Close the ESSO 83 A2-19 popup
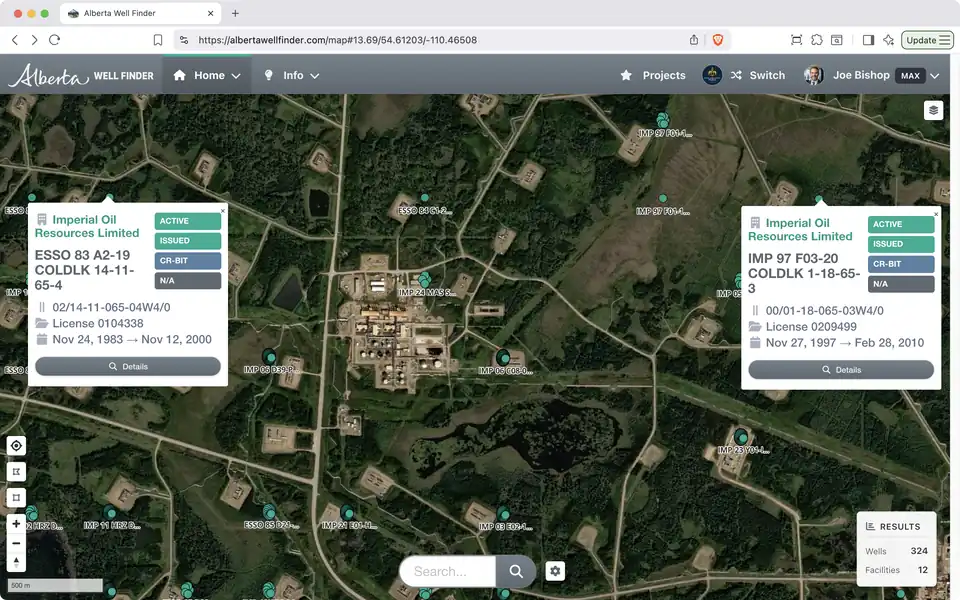Viewport: 960px width, 600px height. [223, 211]
